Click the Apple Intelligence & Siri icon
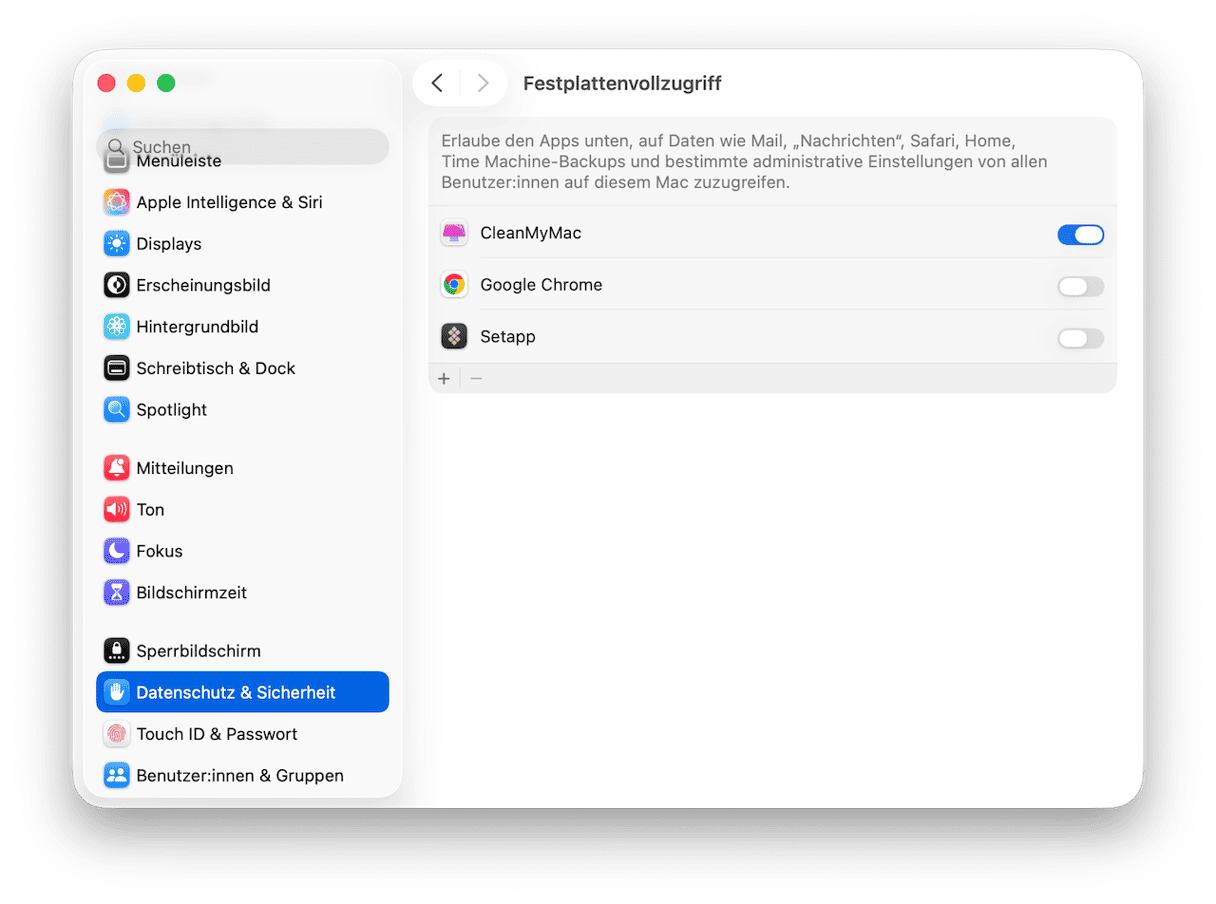Screen dimensions: 1216x904 [117, 202]
